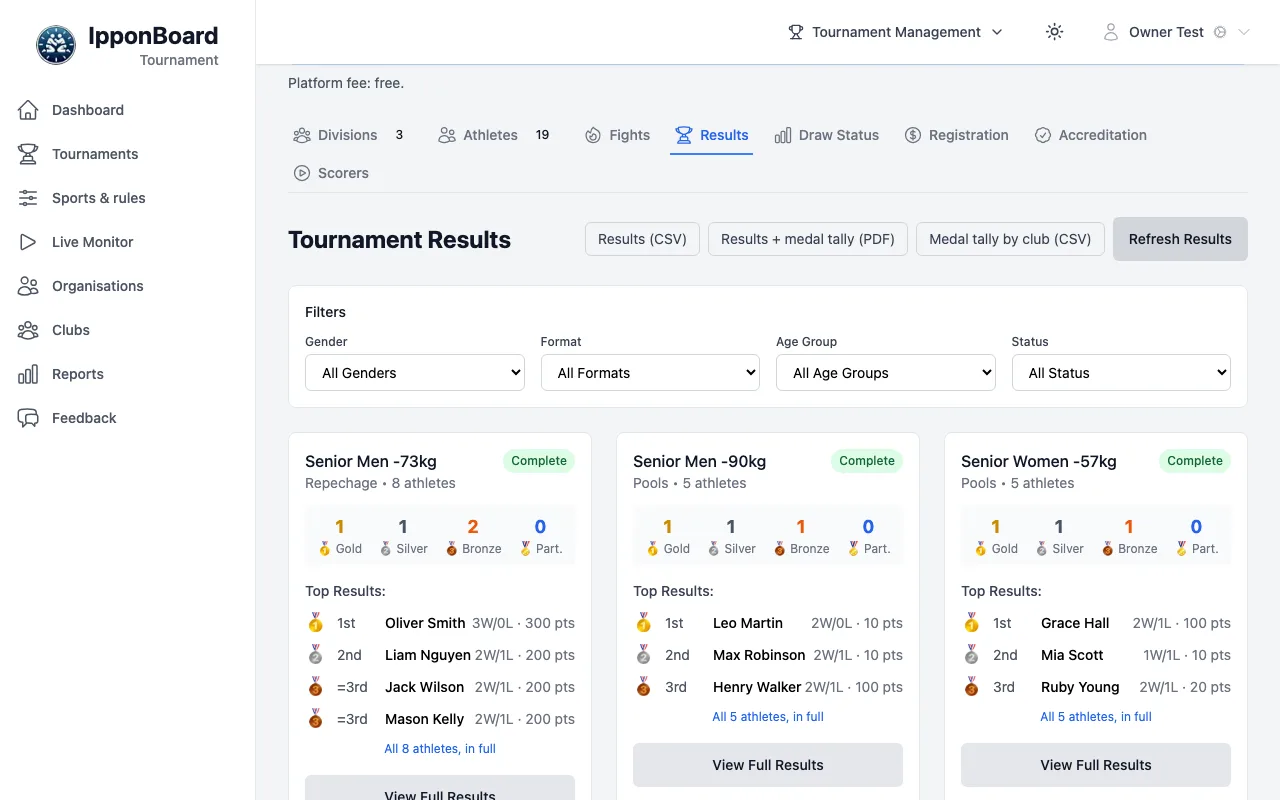This screenshot has width=1280, height=800.
Task: Open the Tournament Management dropdown
Action: pyautogui.click(x=895, y=32)
